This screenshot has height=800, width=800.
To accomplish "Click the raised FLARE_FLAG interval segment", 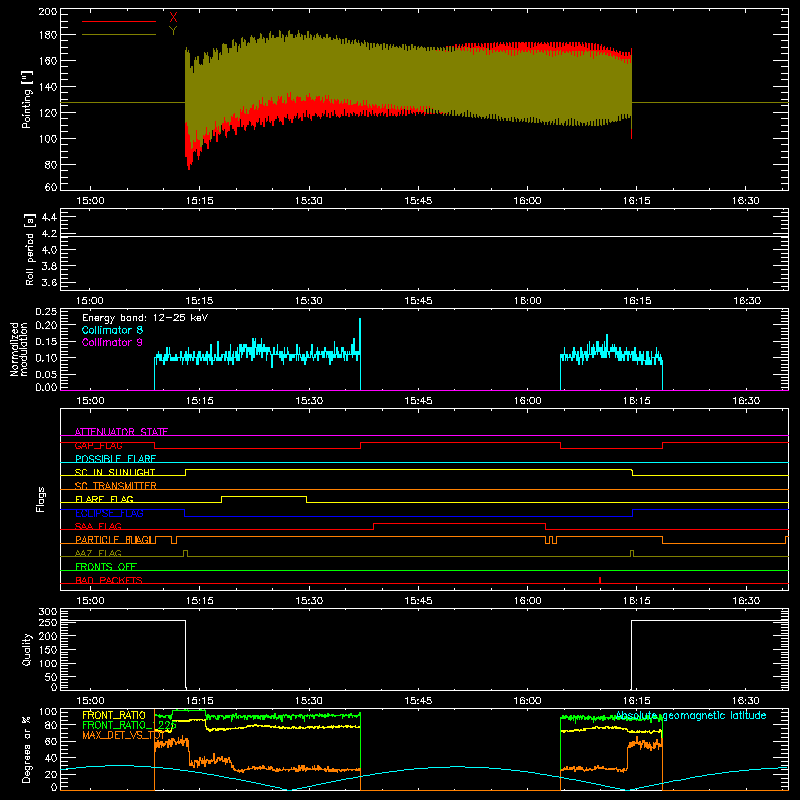I will tap(264, 496).
